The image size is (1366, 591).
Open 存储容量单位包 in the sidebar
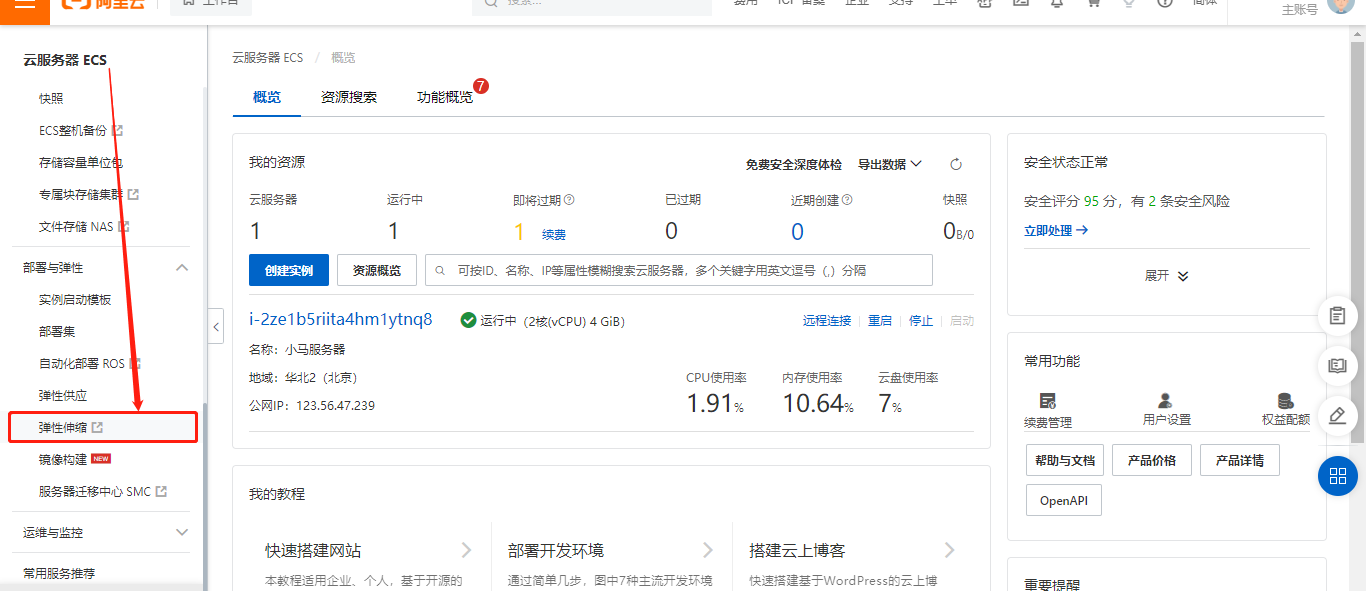point(81,163)
